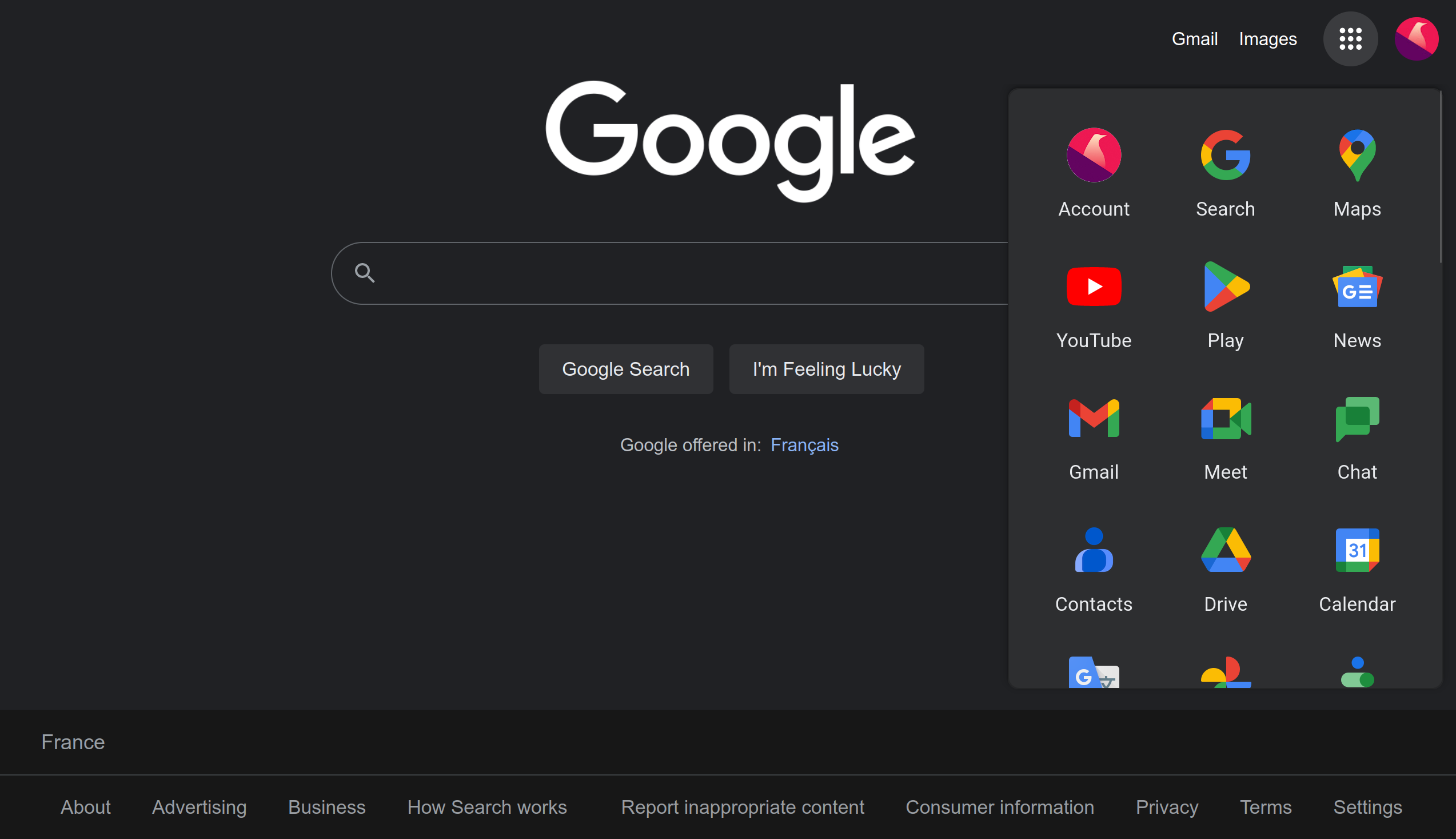Open the Settings menu in the footer
Image resolution: width=1456 pixels, height=839 pixels.
pos(1367,807)
